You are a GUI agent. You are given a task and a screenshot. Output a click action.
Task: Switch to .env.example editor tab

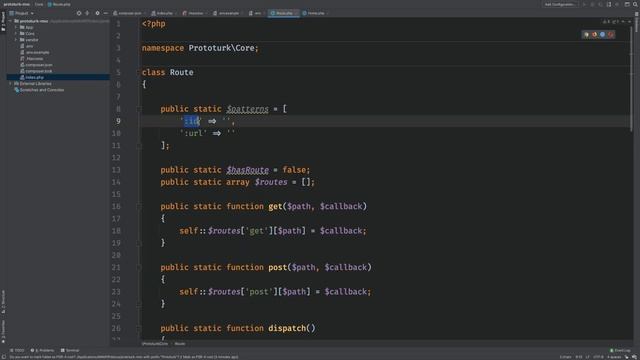(228, 13)
